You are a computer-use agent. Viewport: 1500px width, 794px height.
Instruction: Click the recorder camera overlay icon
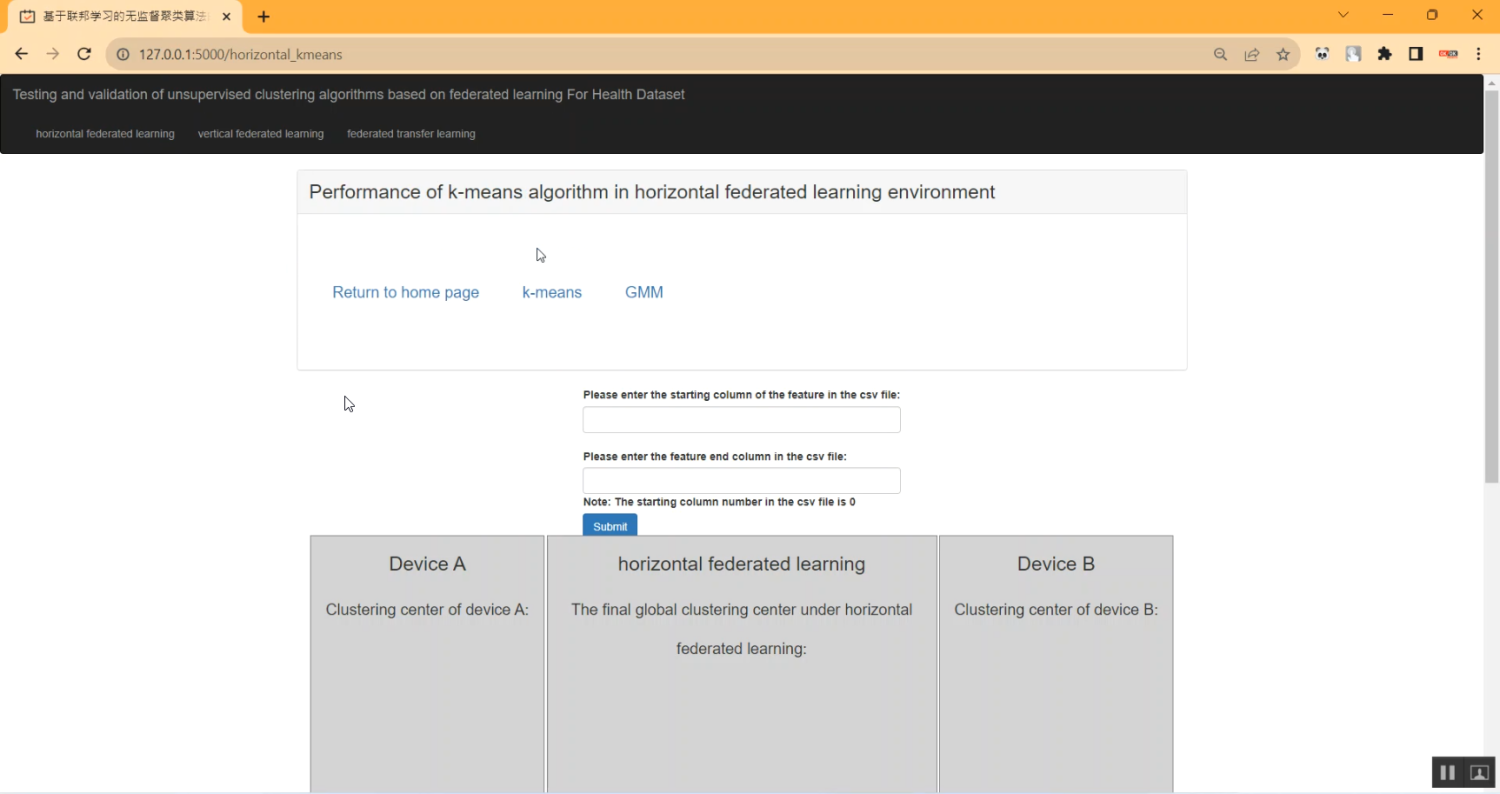click(1479, 771)
